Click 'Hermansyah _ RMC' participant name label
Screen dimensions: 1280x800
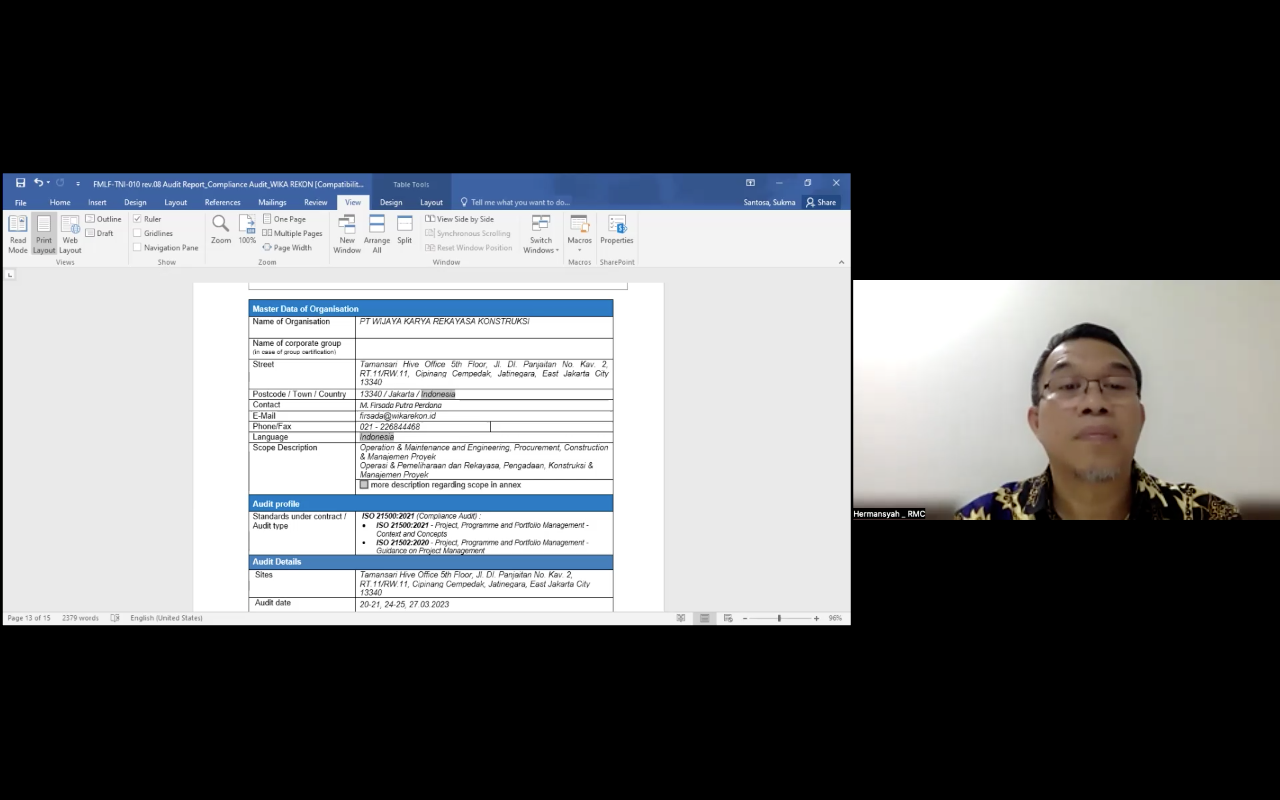(x=889, y=514)
